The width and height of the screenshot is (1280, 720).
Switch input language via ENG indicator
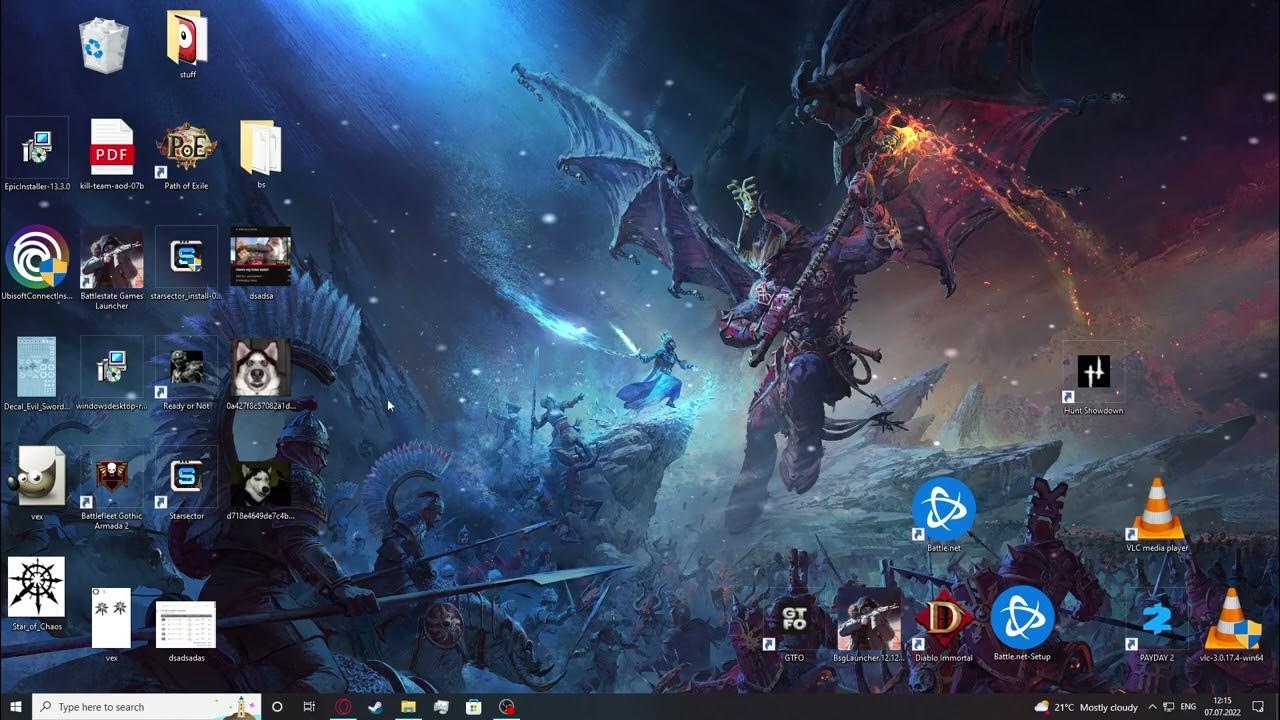1189,707
